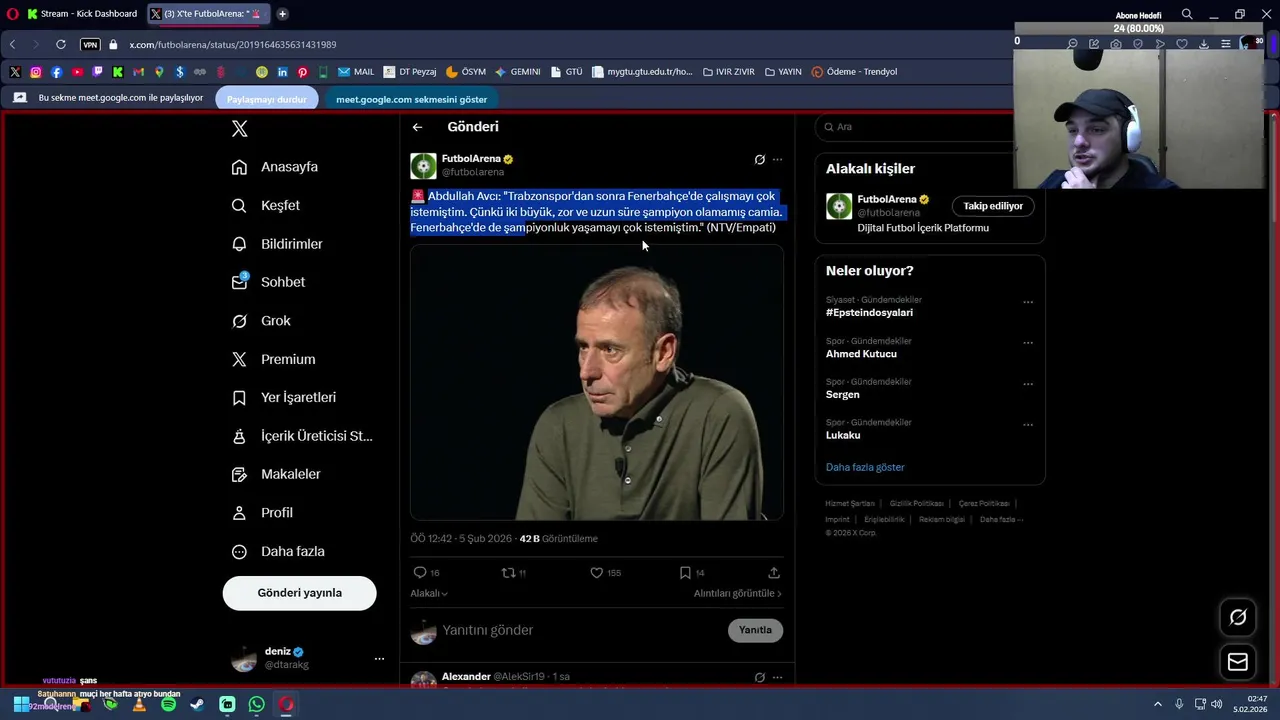Click the Yanıtını gönder reply field
Image resolution: width=1280 pixels, height=720 pixels.
point(580,630)
